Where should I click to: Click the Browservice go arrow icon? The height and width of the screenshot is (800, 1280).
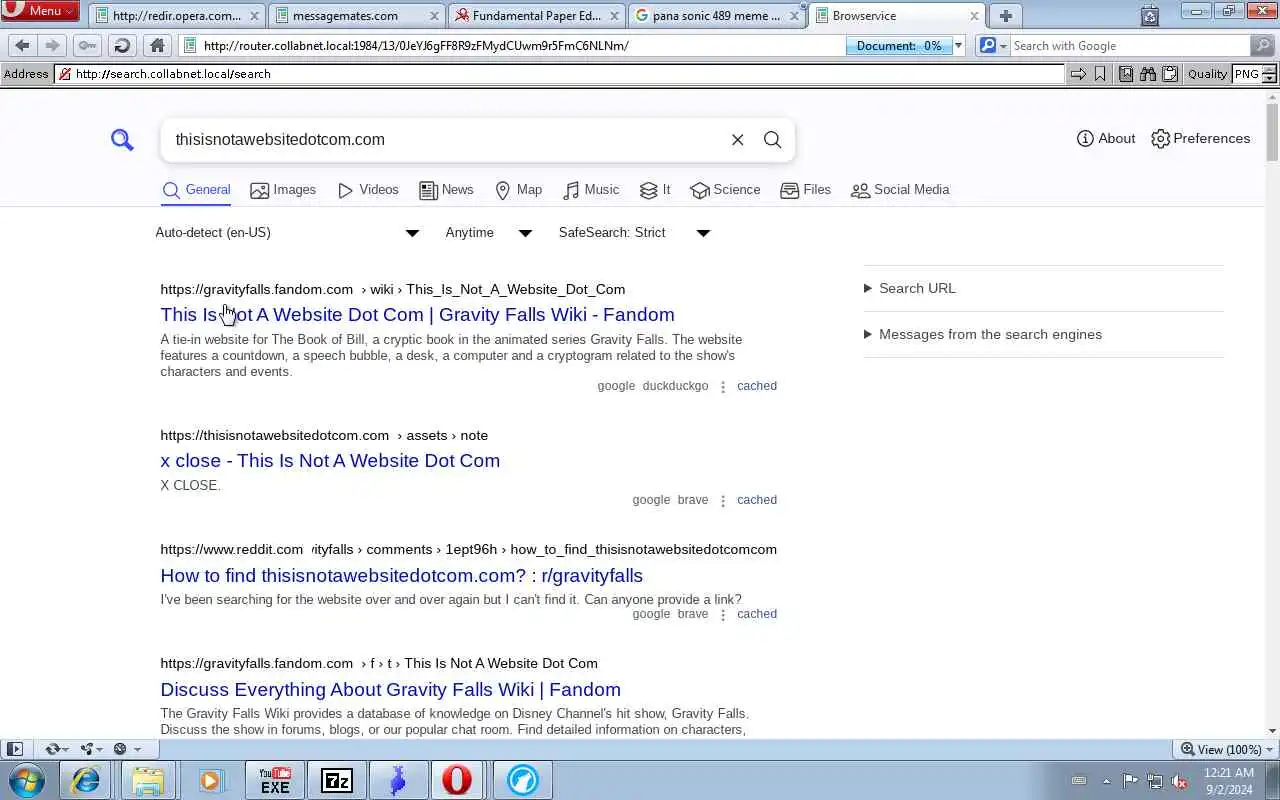pyautogui.click(x=1078, y=74)
